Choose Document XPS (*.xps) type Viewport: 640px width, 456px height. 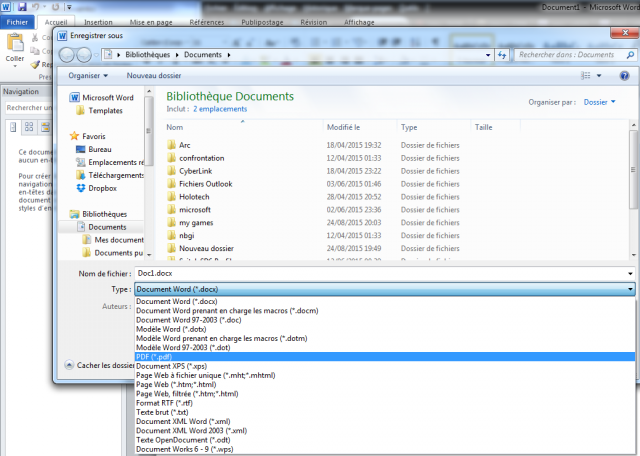coord(385,366)
